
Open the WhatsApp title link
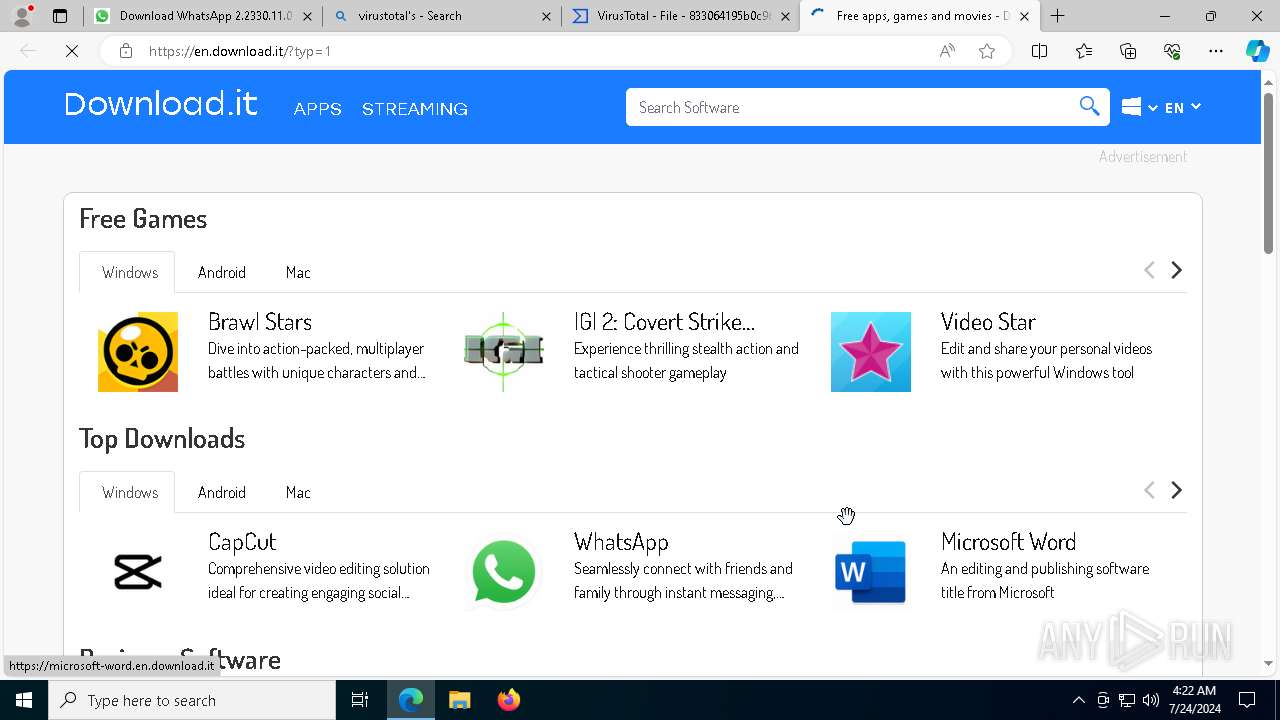(621, 541)
